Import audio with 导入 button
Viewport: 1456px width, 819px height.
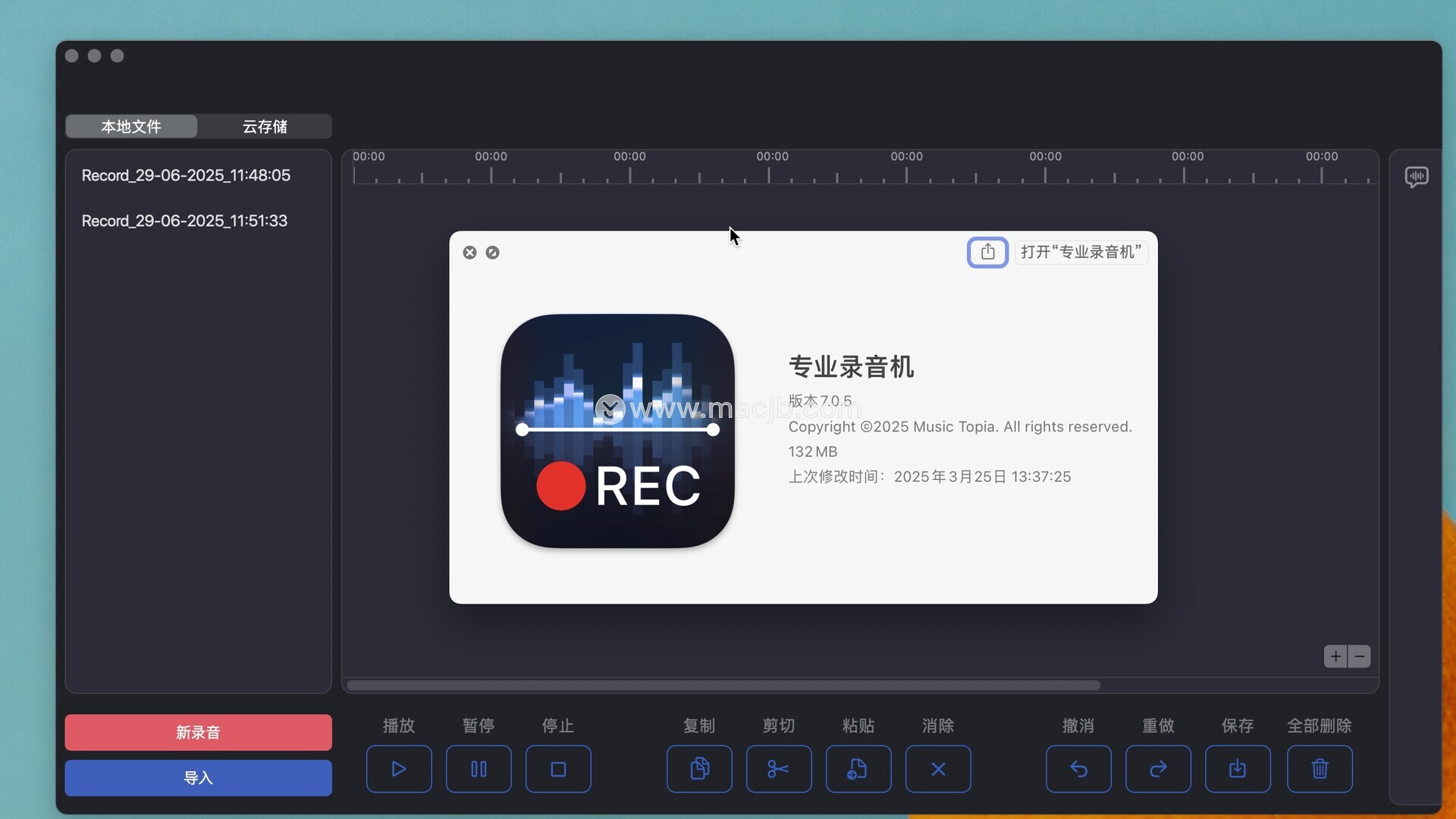coord(198,778)
